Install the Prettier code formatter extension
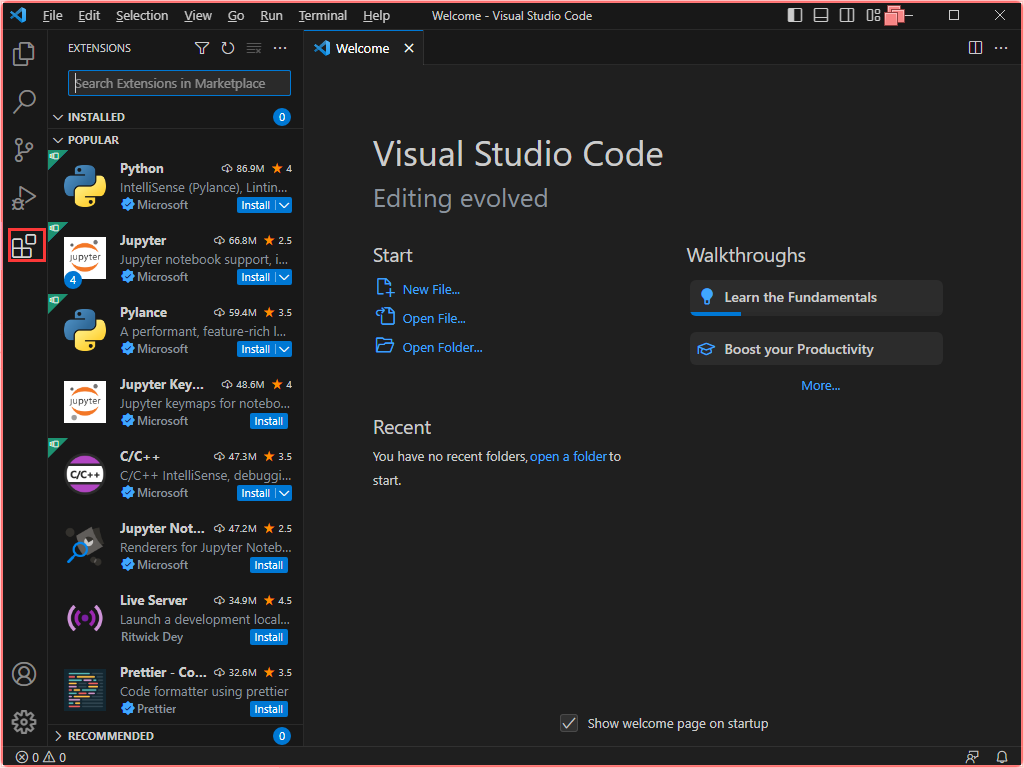The height and width of the screenshot is (768, 1024). point(268,709)
